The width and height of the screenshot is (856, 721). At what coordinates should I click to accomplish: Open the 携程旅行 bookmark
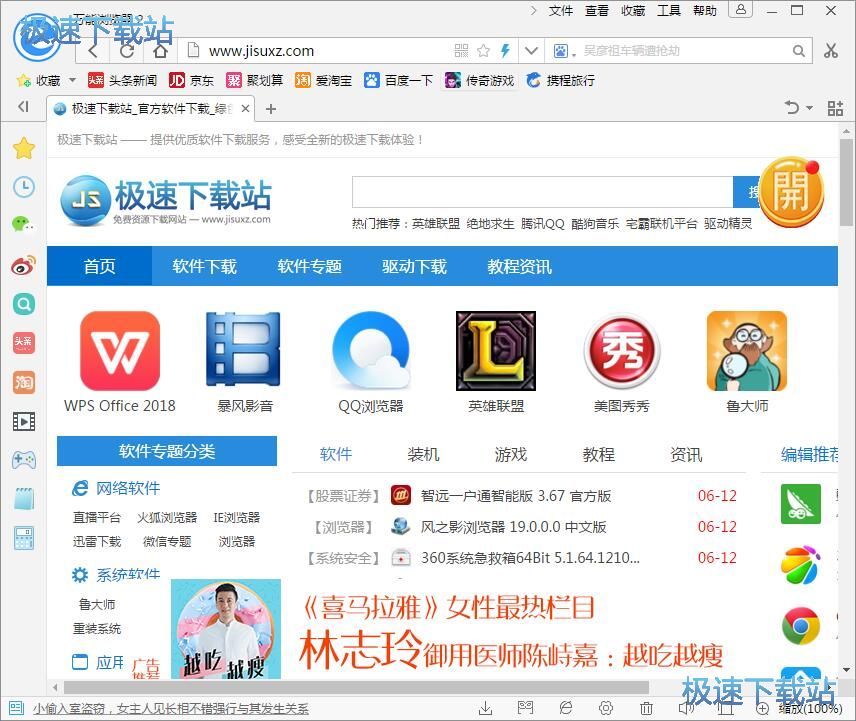(560, 80)
